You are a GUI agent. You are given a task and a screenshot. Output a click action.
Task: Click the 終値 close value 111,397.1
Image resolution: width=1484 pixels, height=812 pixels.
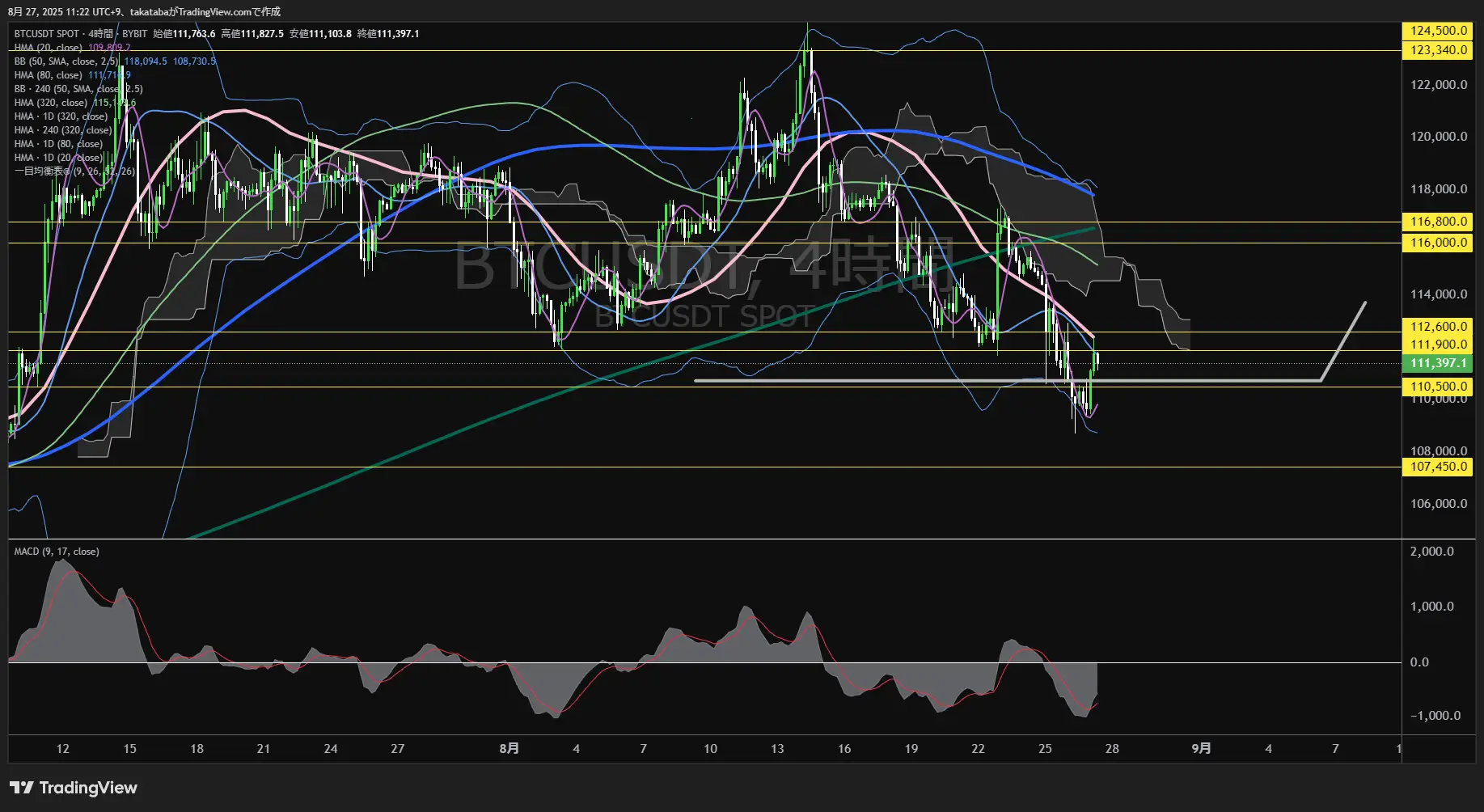tap(398, 34)
